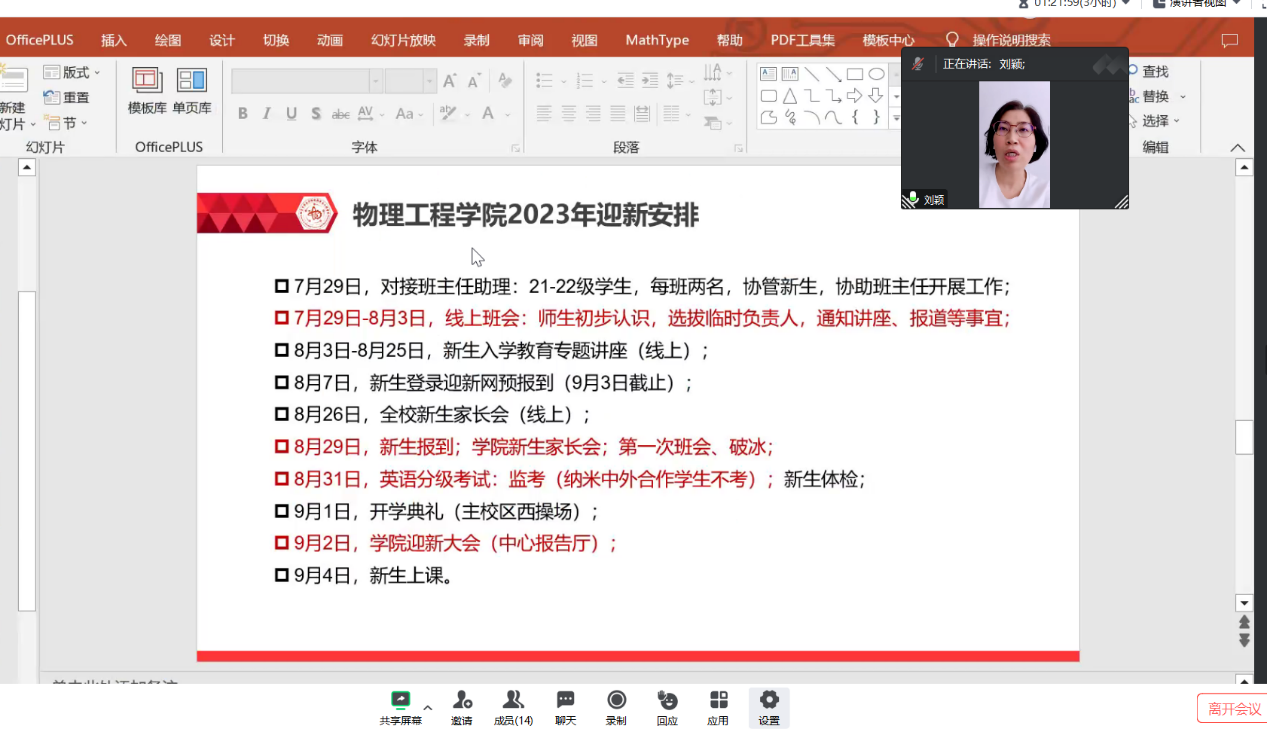This screenshot has height=732, width=1267.
Task: Click the 离开会议 leave meeting button
Action: 1235,709
